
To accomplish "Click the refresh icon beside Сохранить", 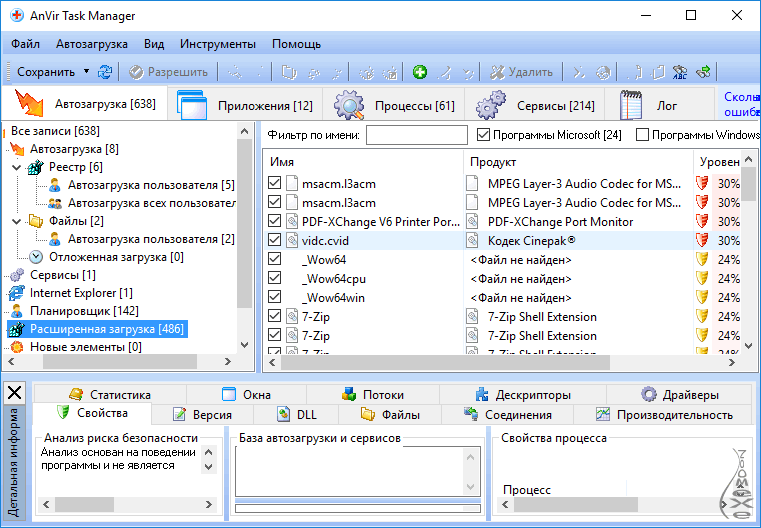I will (x=105, y=72).
